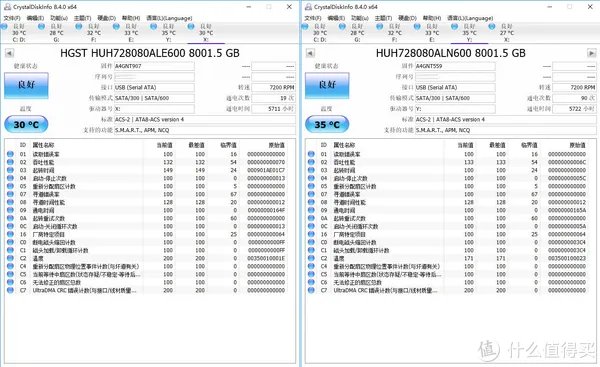Click CrystalDiskInfo app icon in right title bar

308,7
